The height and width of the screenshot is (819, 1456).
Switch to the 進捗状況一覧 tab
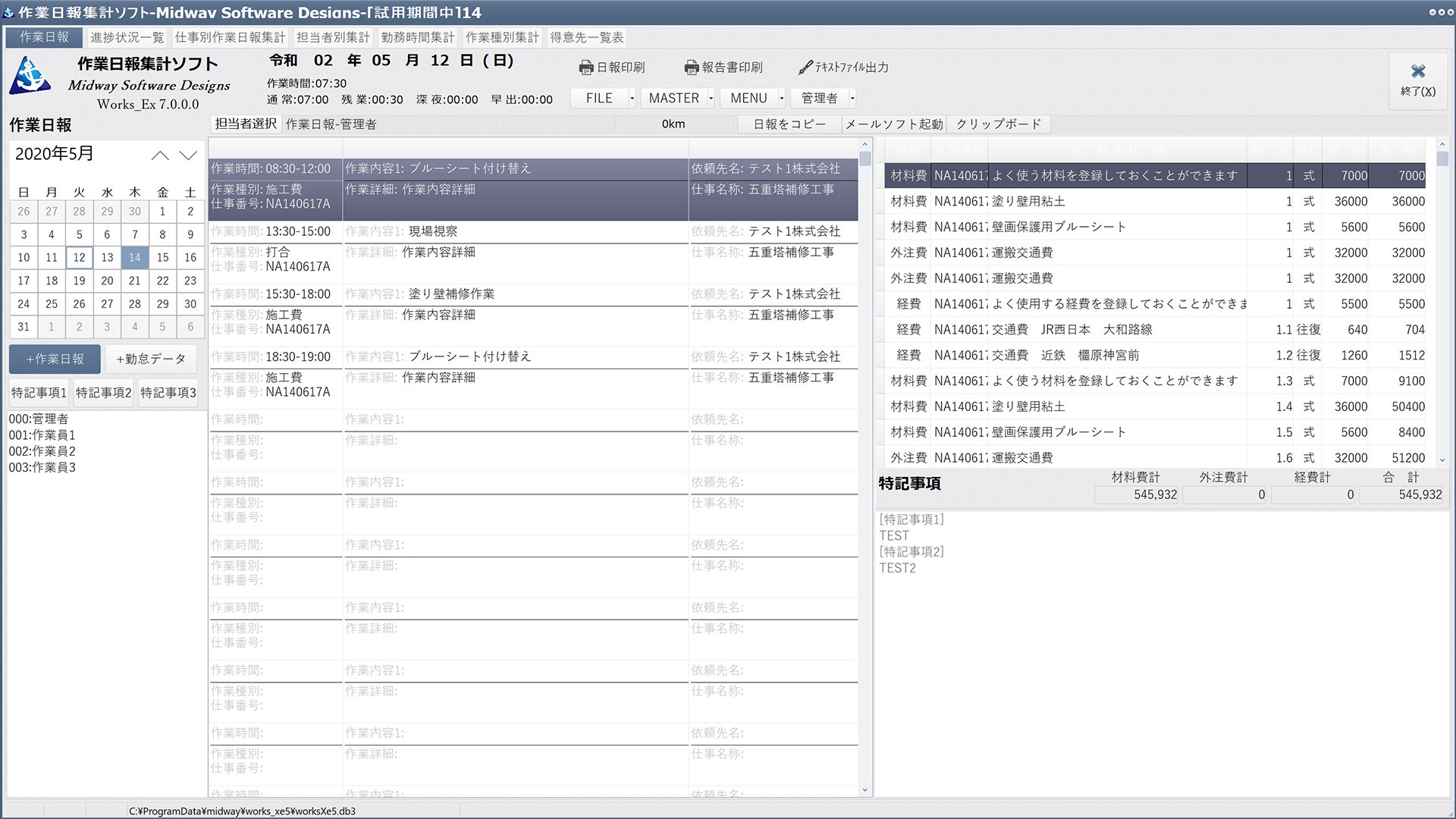[127, 37]
